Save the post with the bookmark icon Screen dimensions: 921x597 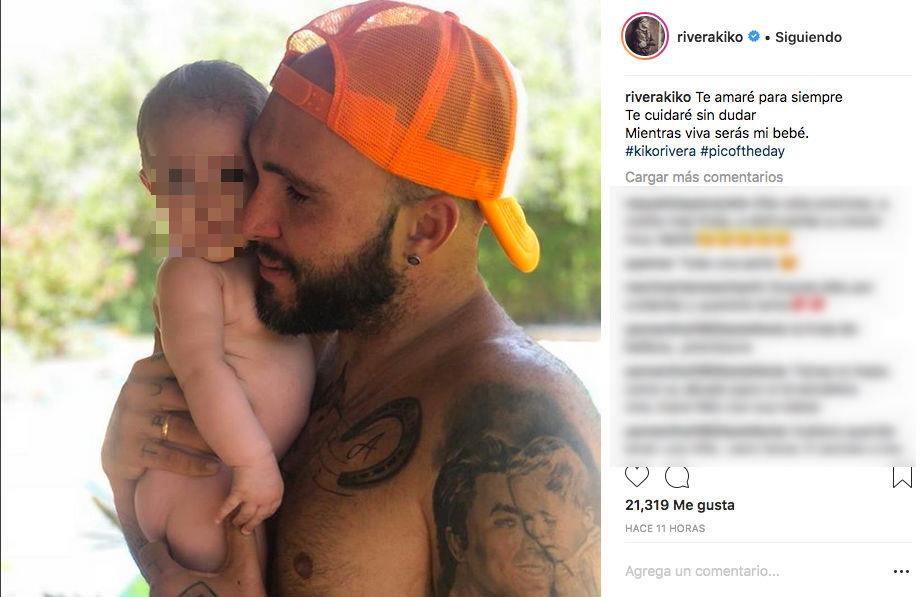(902, 477)
